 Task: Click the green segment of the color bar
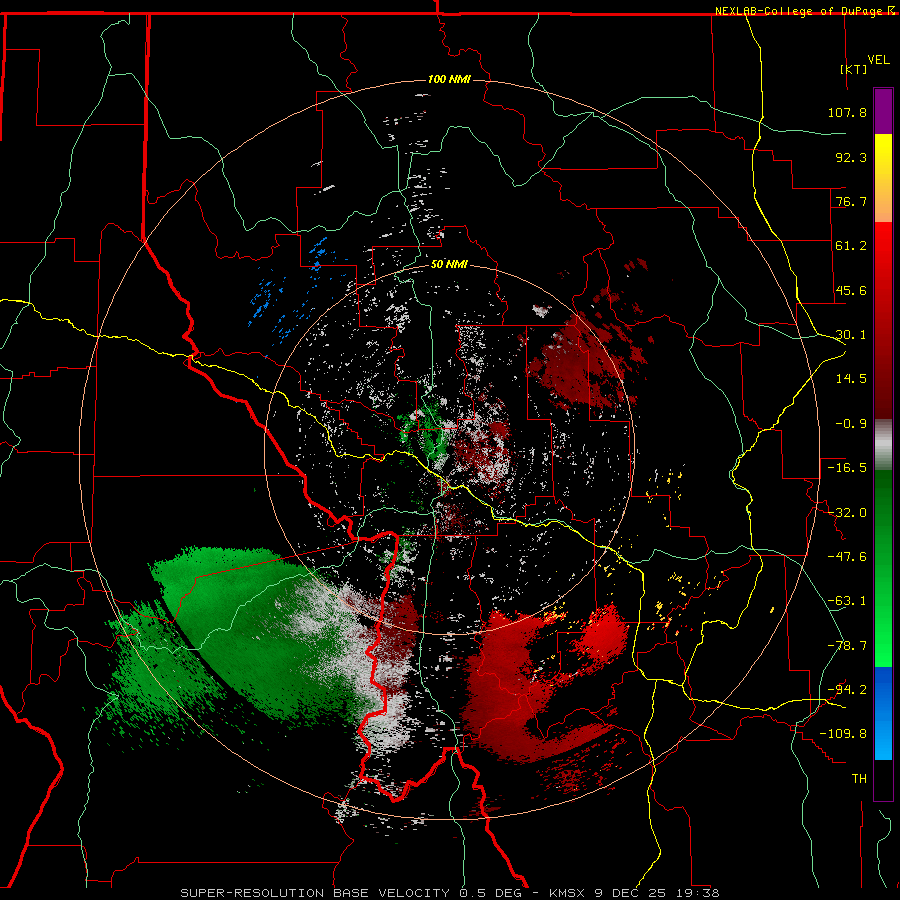tap(883, 568)
